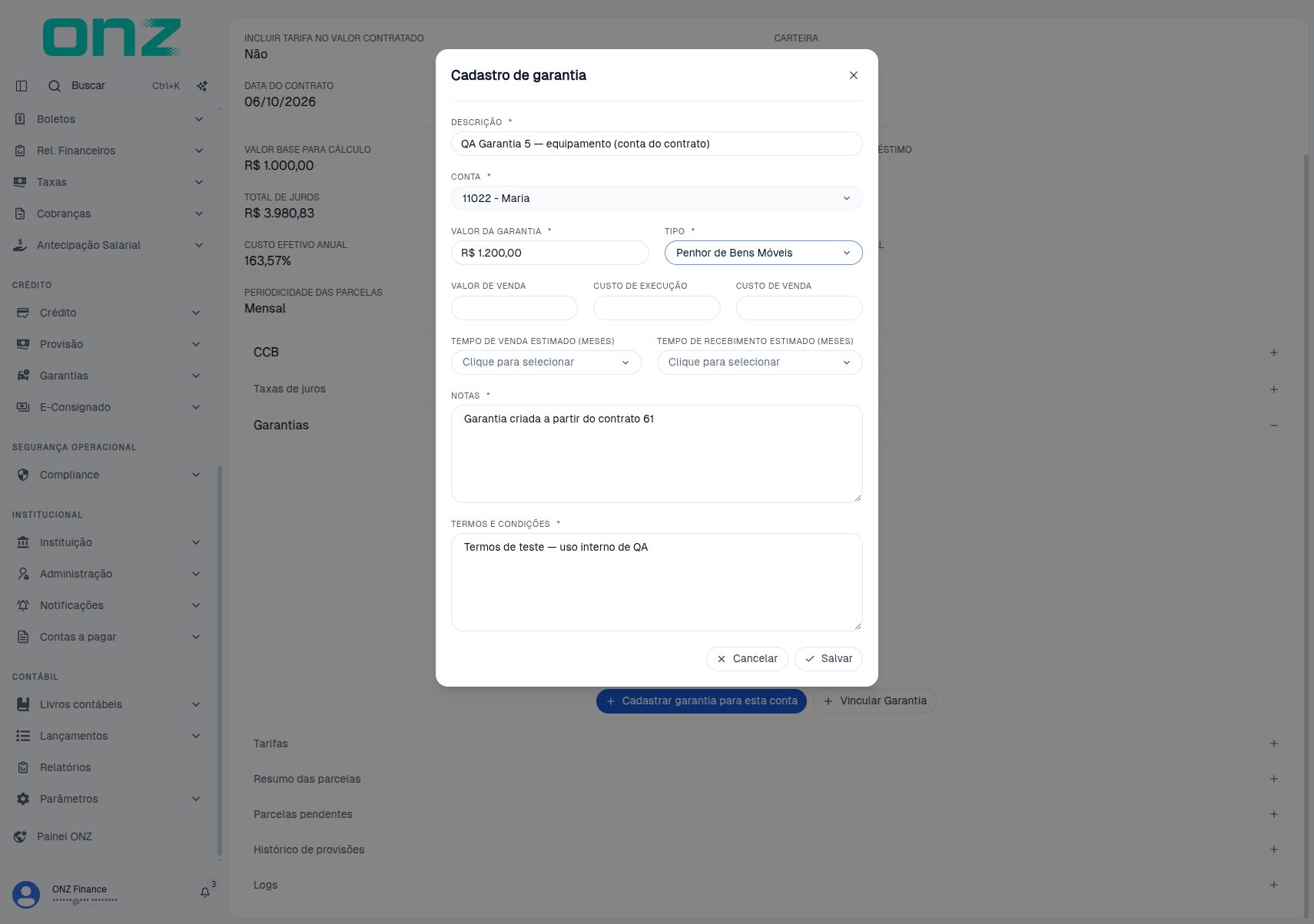Click the ONZ Finance user avatar
1314x924 pixels.
(26, 895)
